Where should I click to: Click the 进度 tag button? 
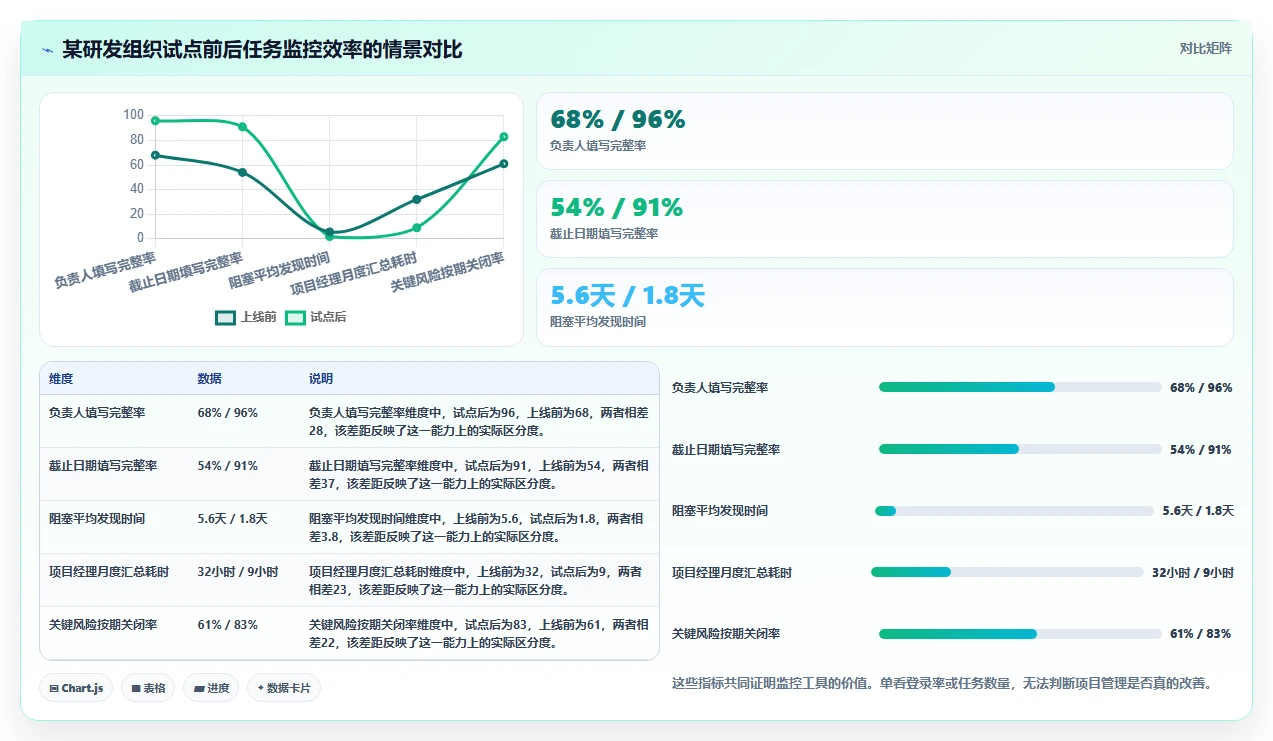(211, 688)
